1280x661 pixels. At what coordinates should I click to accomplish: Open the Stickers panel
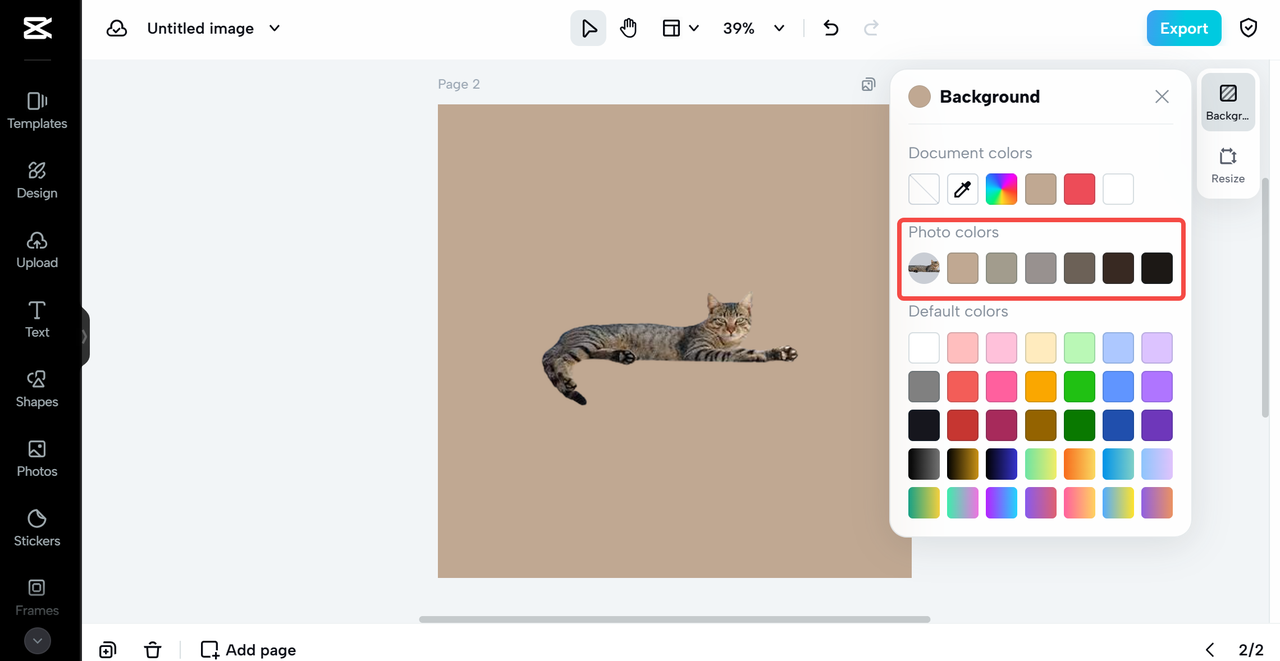click(37, 528)
